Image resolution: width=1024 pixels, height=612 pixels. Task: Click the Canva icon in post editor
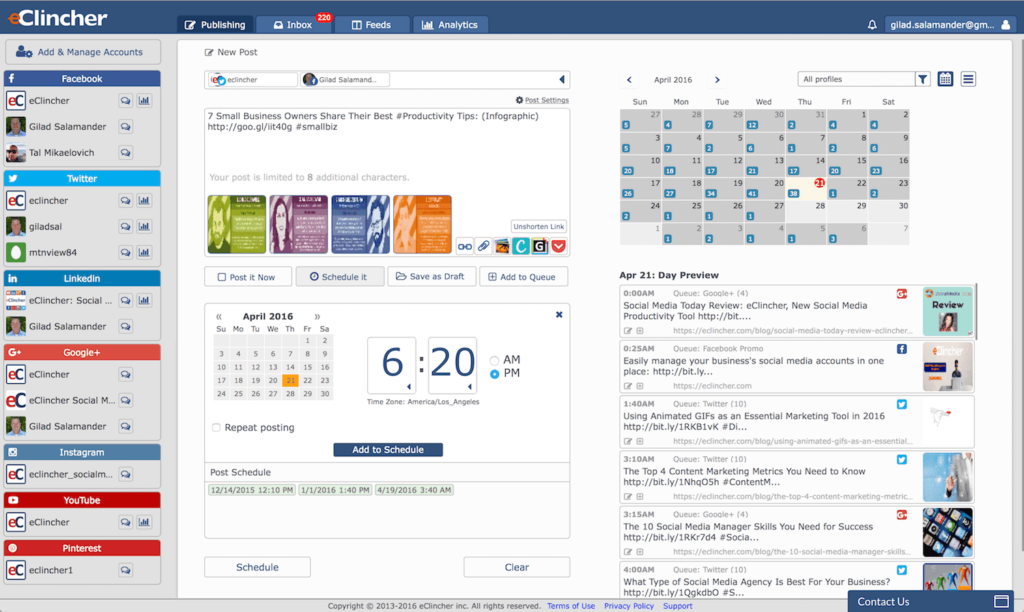pos(521,246)
